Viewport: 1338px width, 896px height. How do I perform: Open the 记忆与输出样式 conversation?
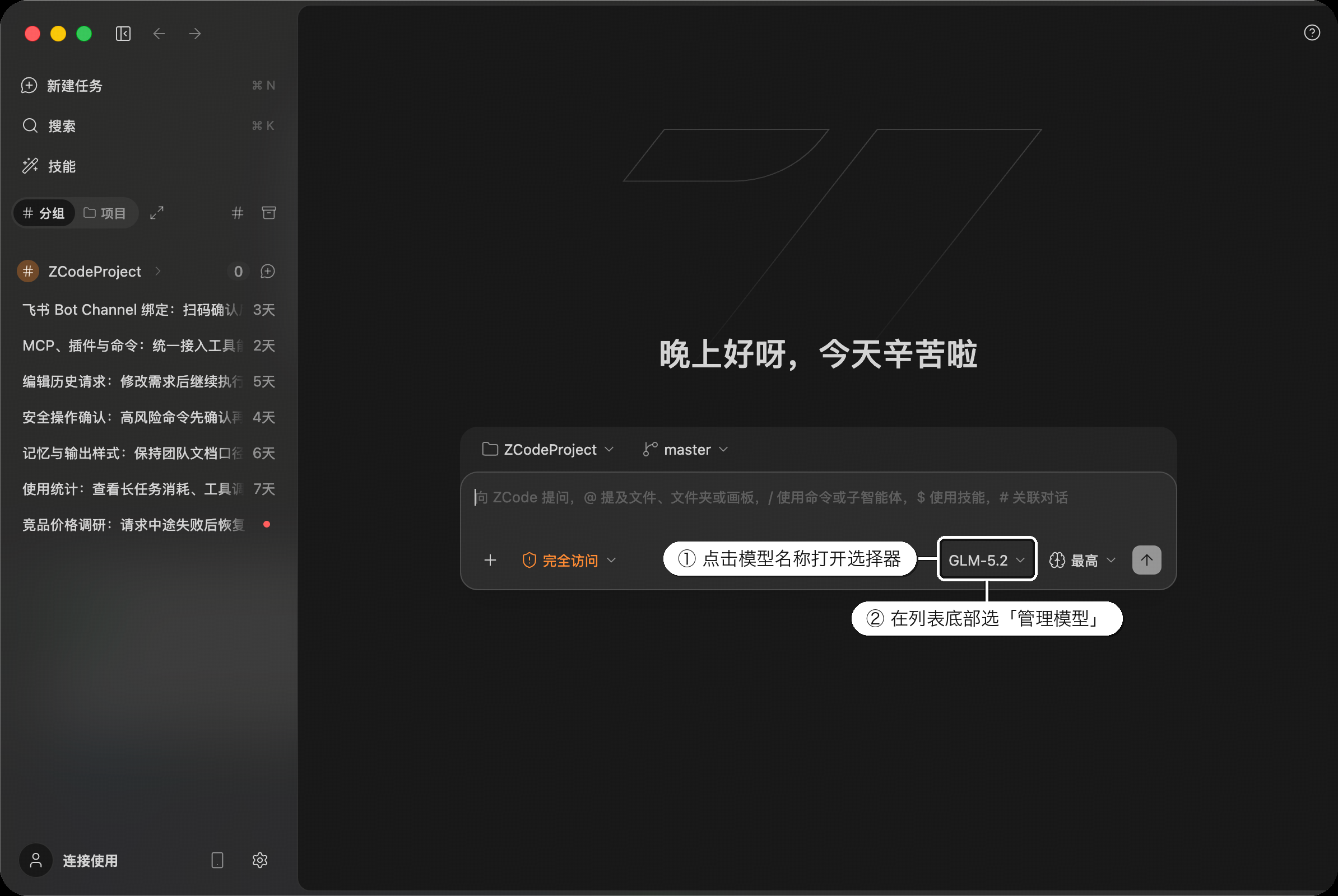click(148, 453)
